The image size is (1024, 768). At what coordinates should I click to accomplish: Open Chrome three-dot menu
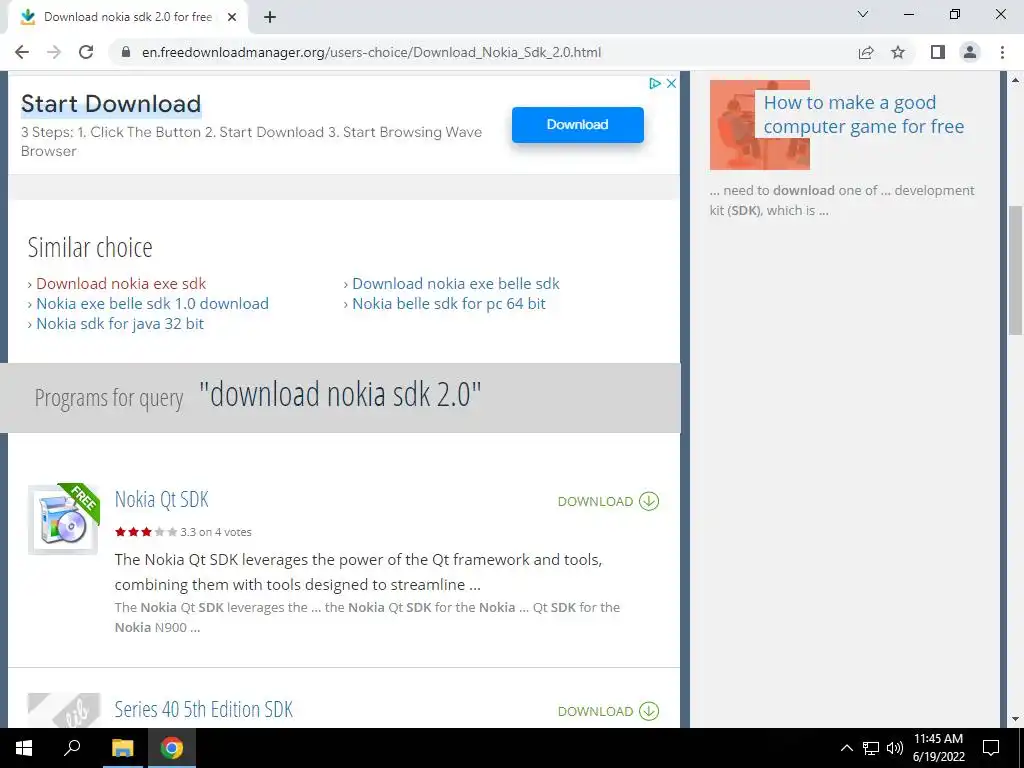coord(1002,52)
